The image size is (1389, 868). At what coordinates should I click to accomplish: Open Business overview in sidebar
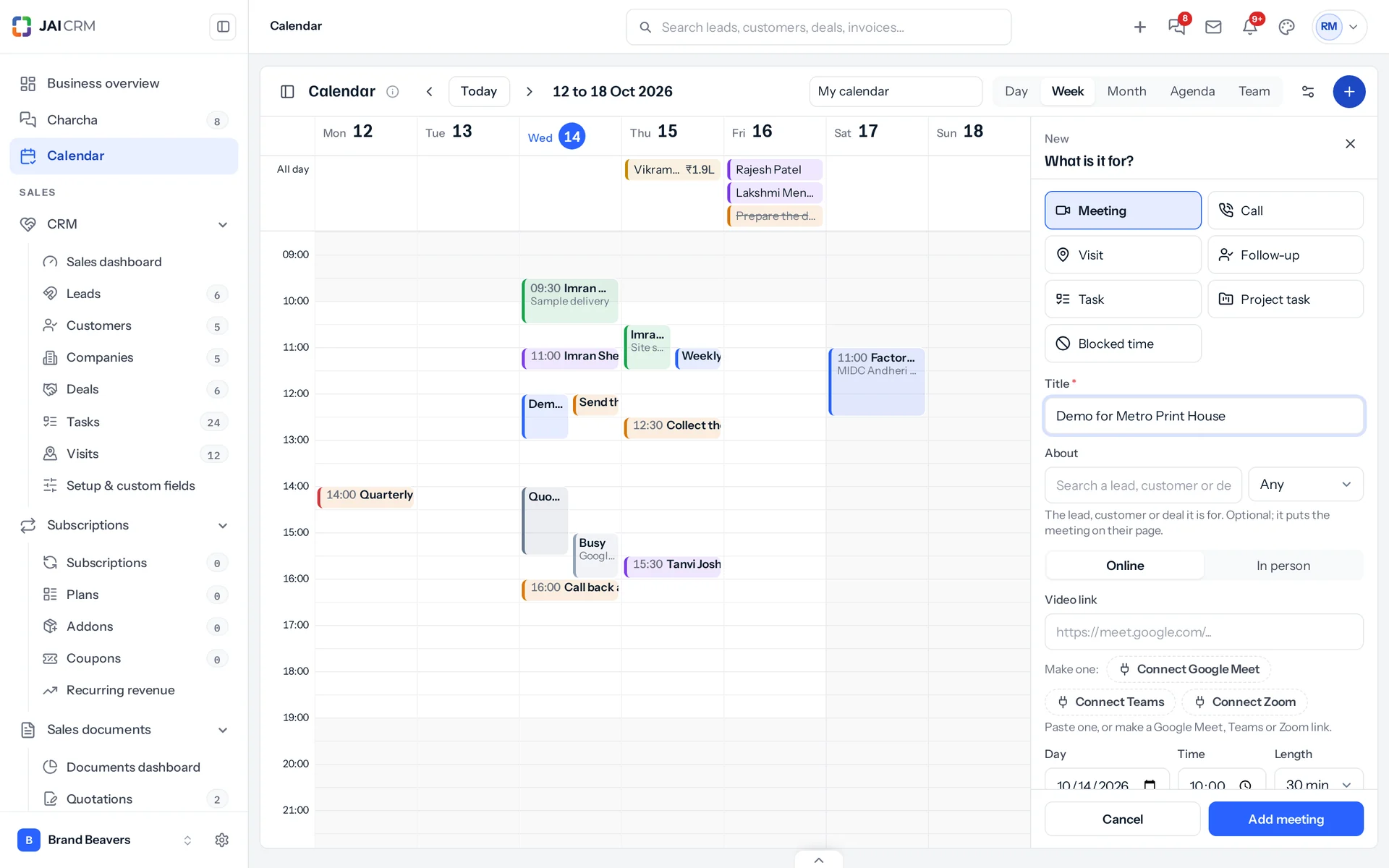coord(124,84)
